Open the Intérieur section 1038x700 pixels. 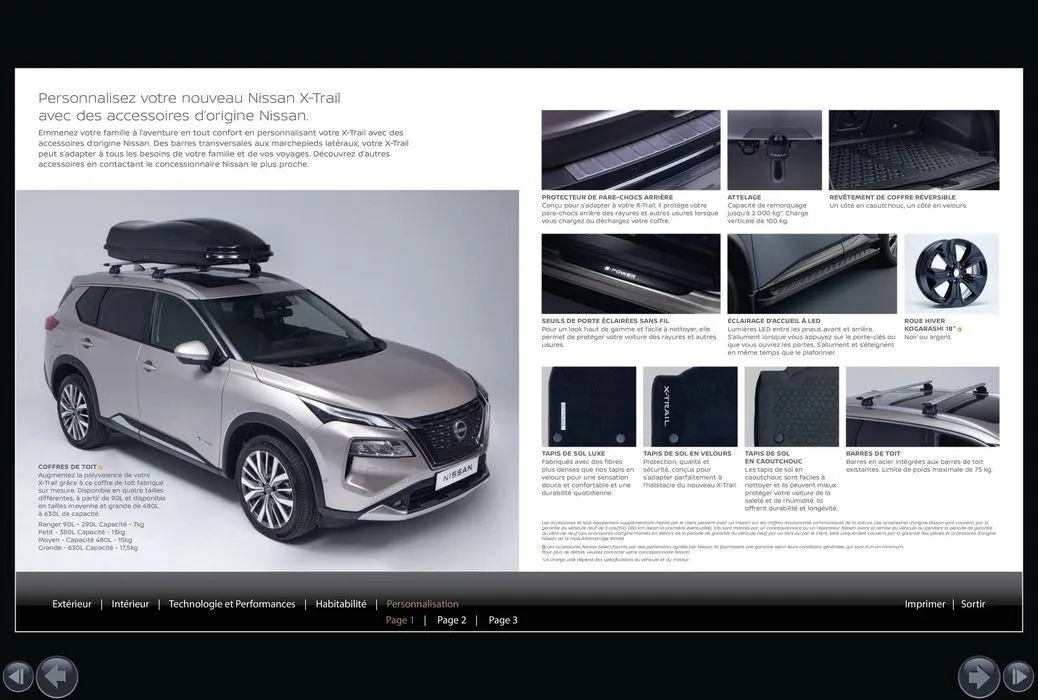(128, 603)
